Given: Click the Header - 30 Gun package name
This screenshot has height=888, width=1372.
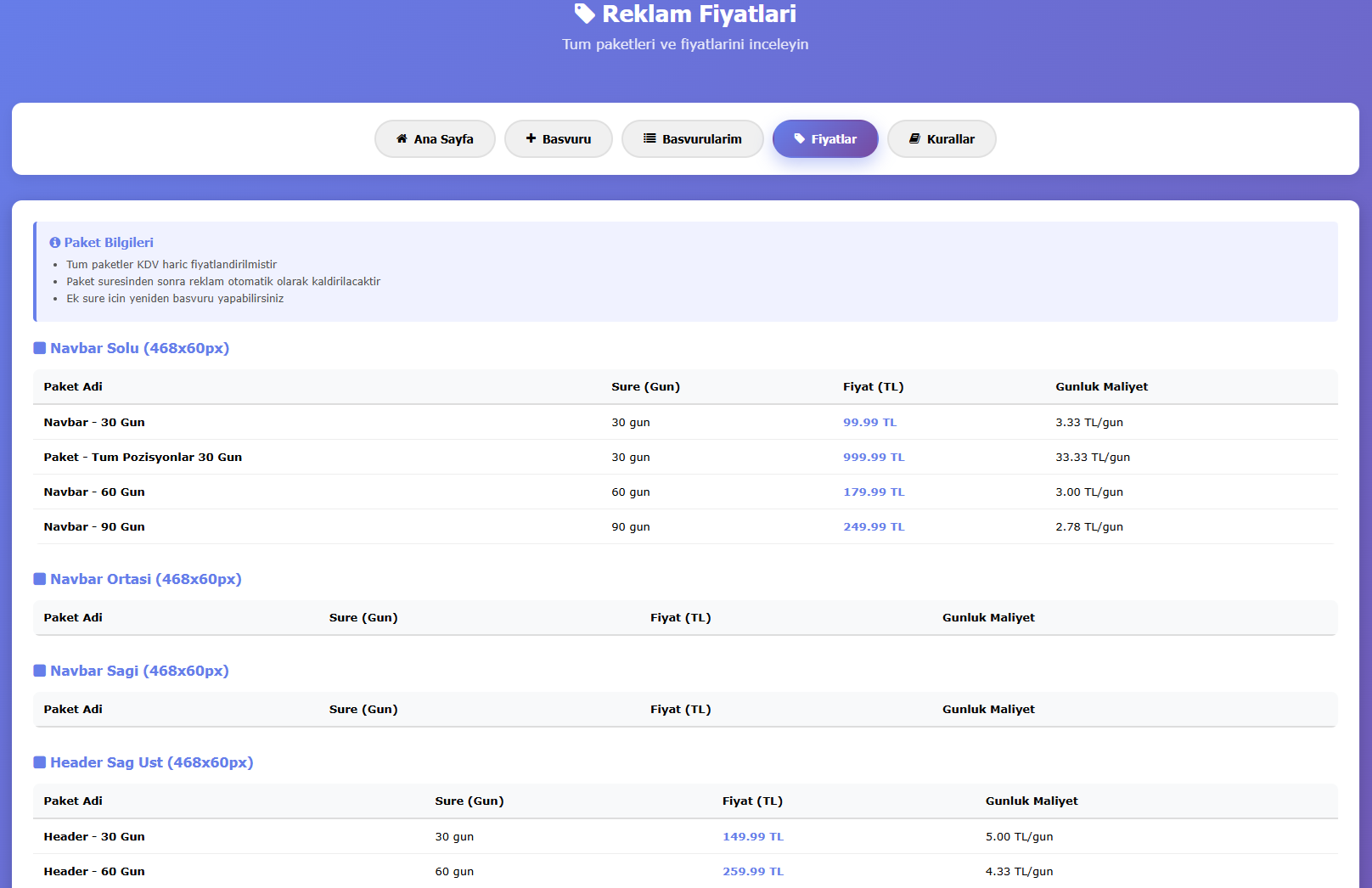Looking at the screenshot, I should 94,837.
